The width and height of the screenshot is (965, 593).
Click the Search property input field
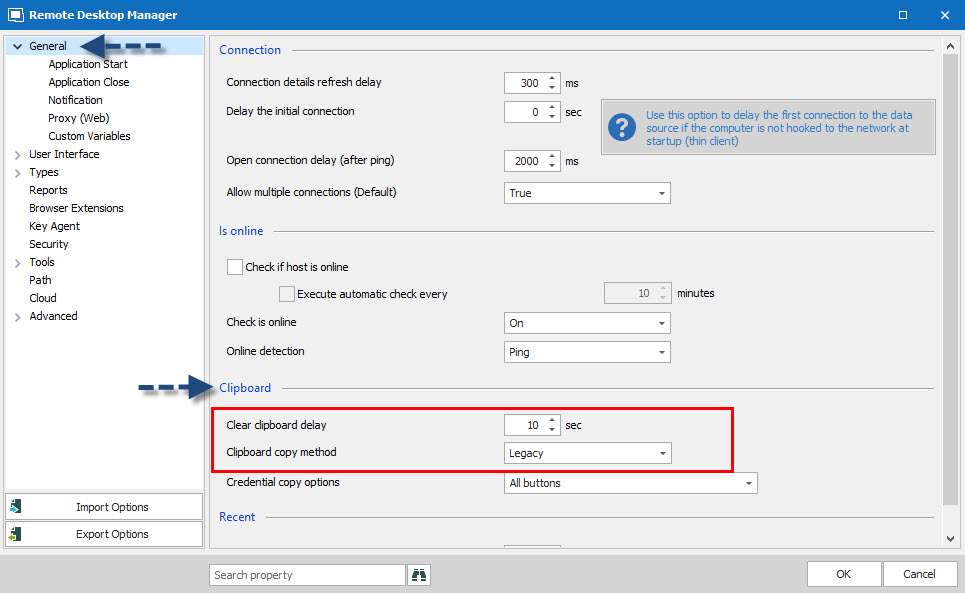[307, 575]
